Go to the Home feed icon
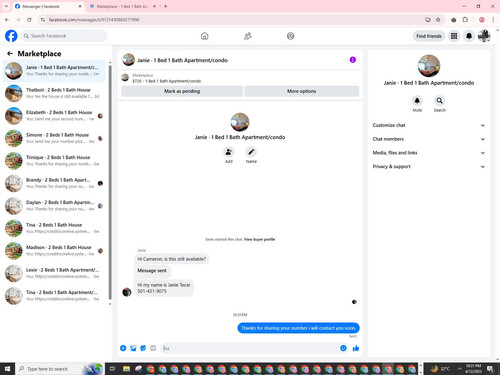 tap(205, 36)
